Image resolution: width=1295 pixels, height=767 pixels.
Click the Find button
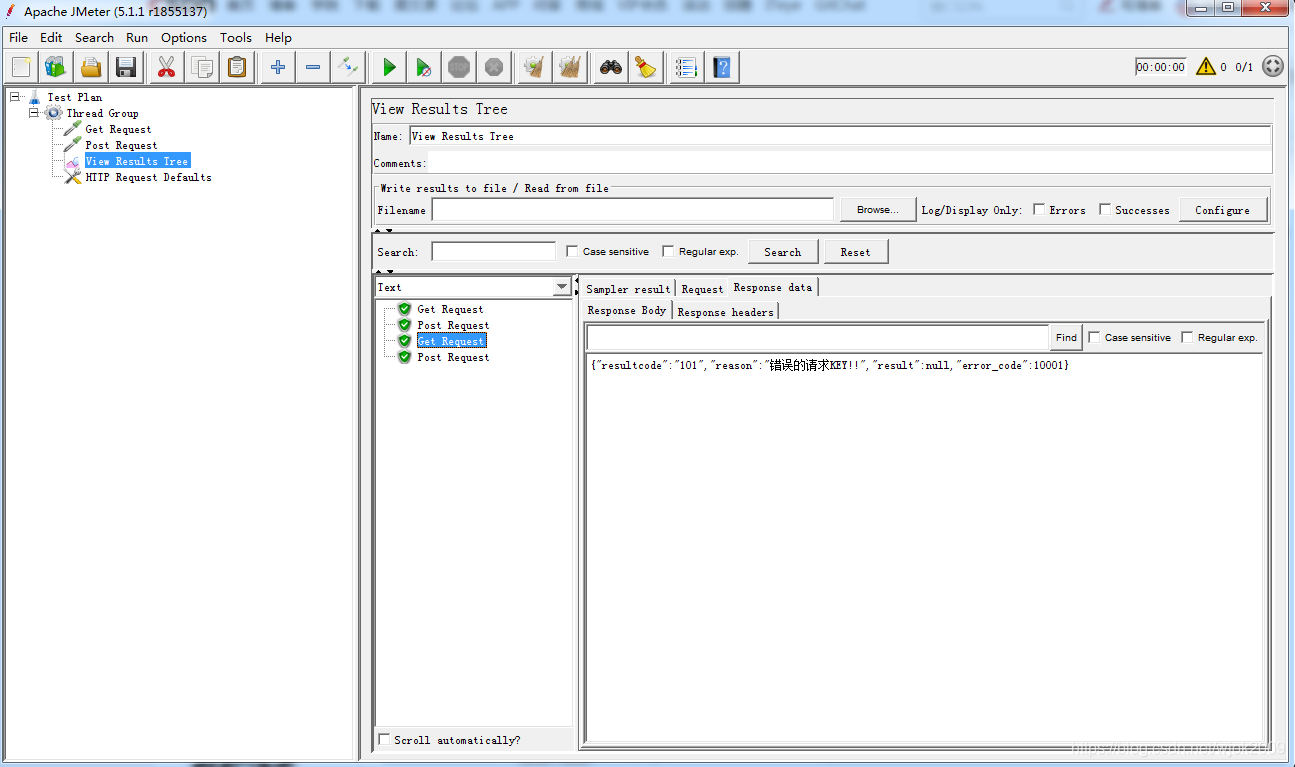(x=1066, y=337)
